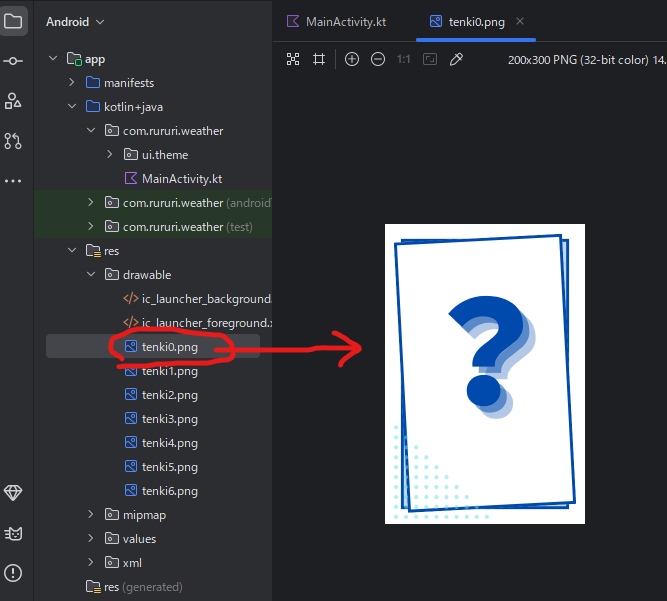
Task: Click the question mark image preview
Action: (485, 374)
